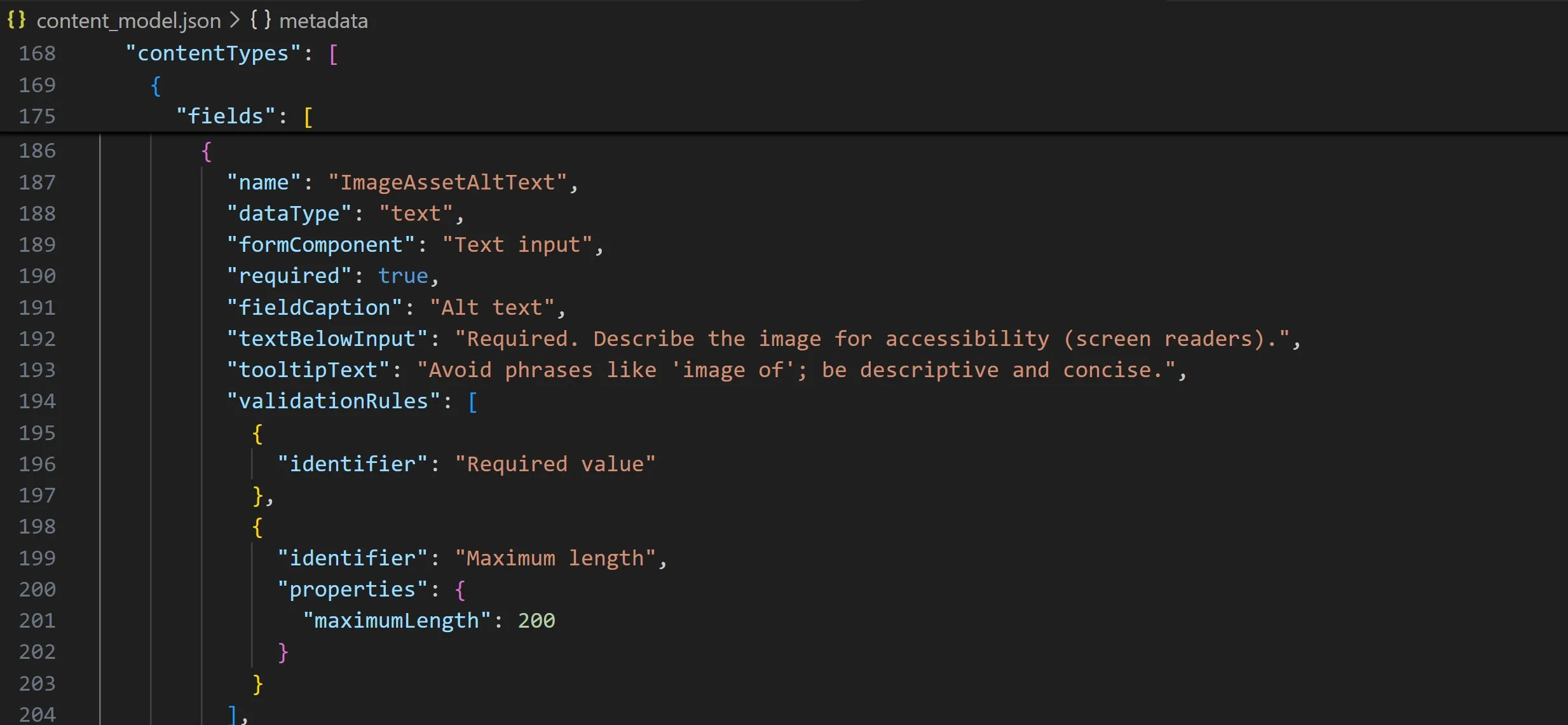Click breadcrumb chevron separator after content_model.json
1568x725 pixels.
point(235,21)
